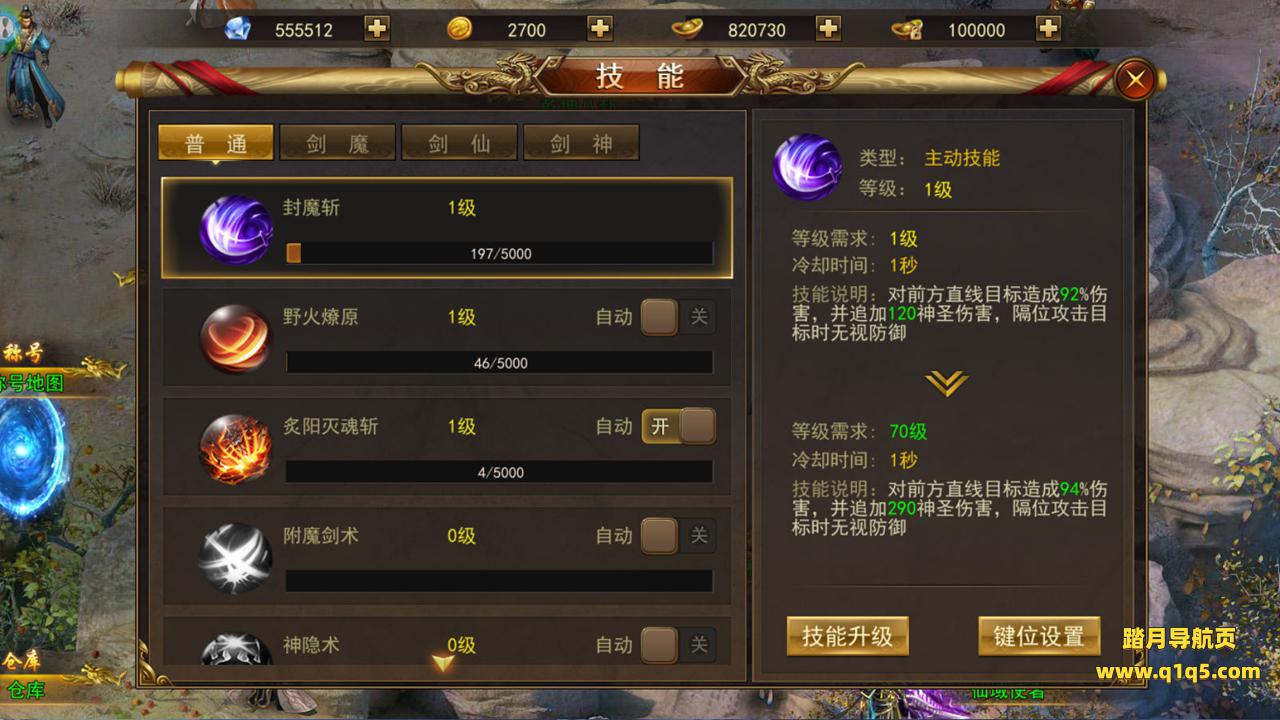Click plus icon next to 100000 currency
The height and width of the screenshot is (720, 1280).
pyautogui.click(x=1047, y=28)
